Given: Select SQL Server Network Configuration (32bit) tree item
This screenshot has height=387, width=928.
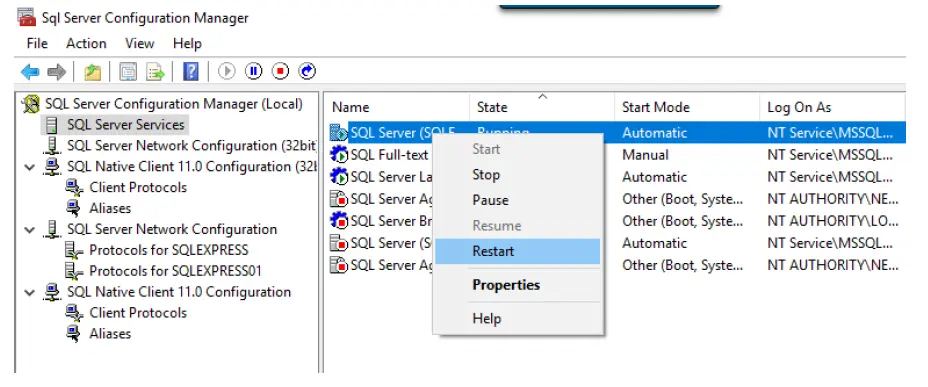Looking at the screenshot, I should tap(192, 146).
